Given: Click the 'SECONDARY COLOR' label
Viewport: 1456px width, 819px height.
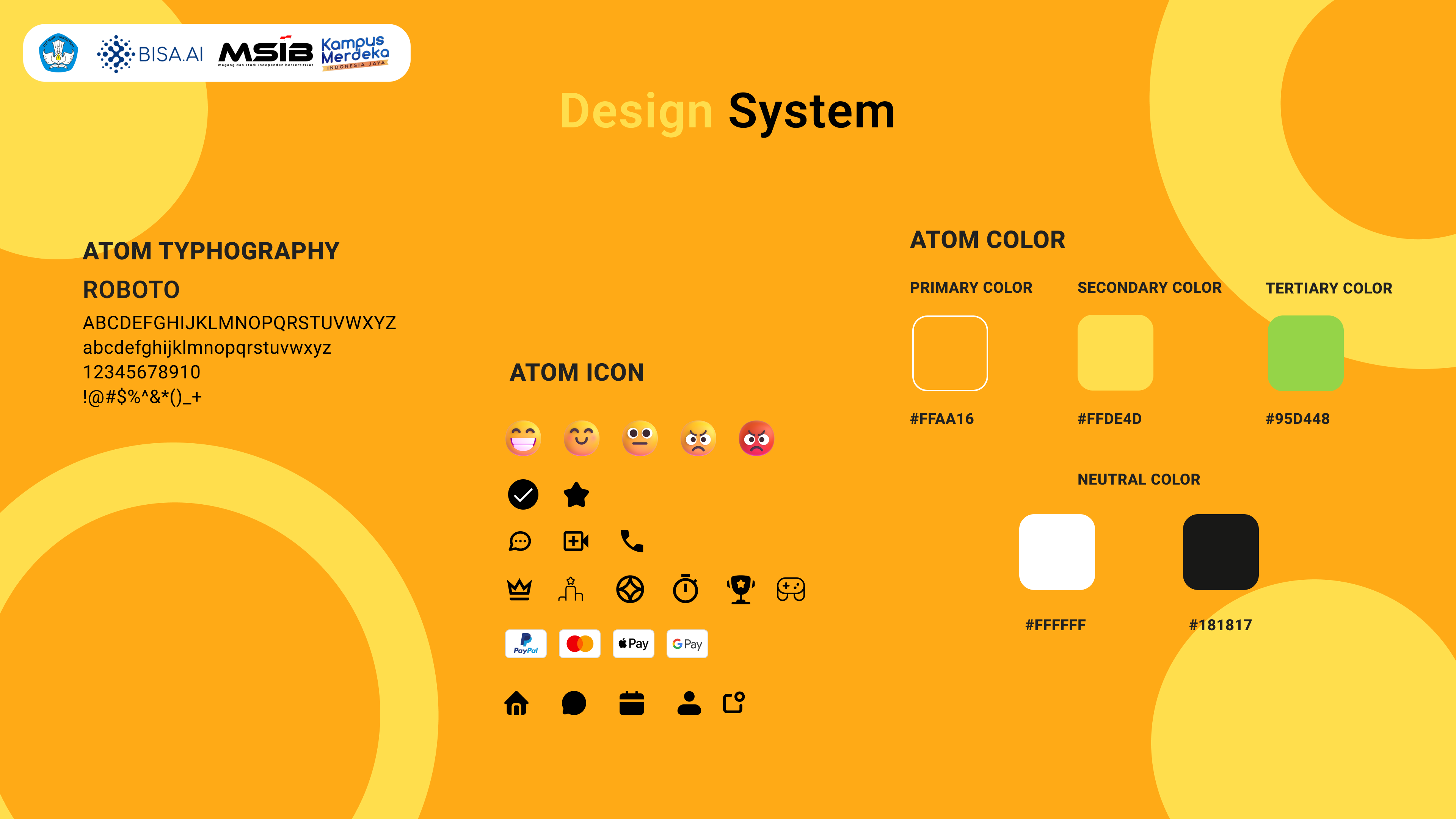Looking at the screenshot, I should [x=1150, y=288].
